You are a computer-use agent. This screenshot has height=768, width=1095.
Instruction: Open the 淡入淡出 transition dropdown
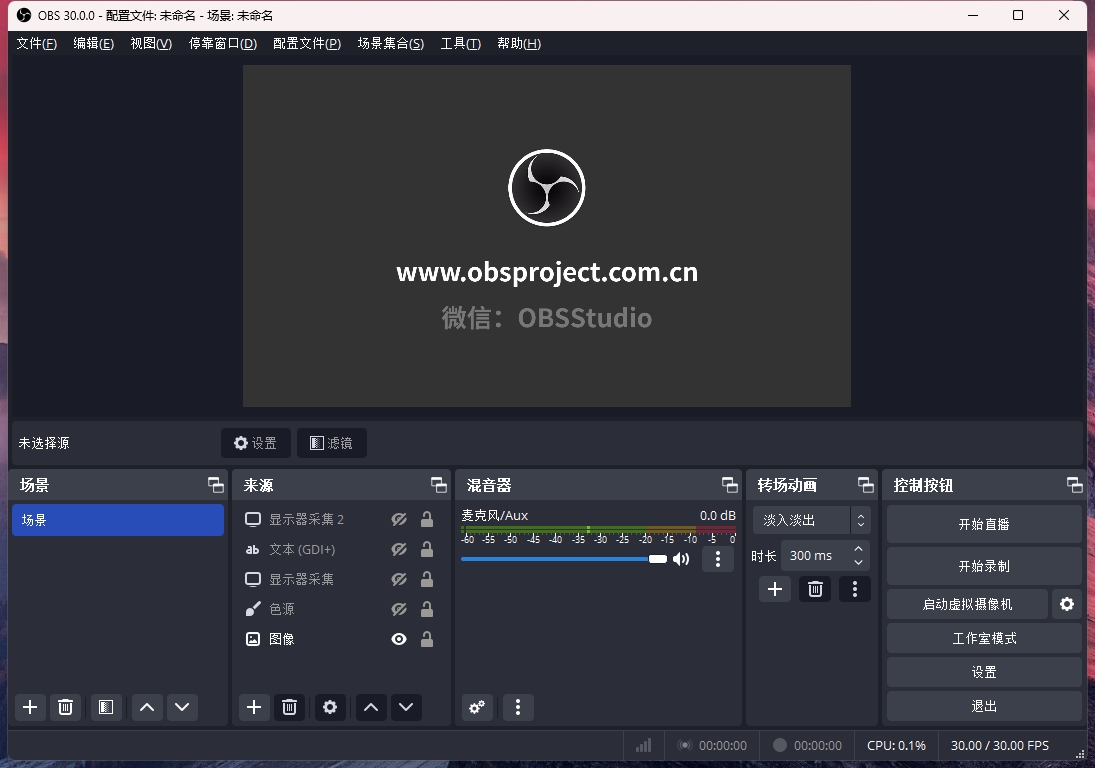(811, 520)
